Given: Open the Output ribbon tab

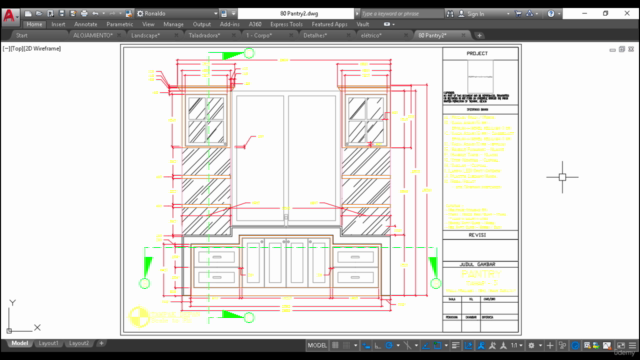Looking at the screenshot, I should [x=202, y=24].
